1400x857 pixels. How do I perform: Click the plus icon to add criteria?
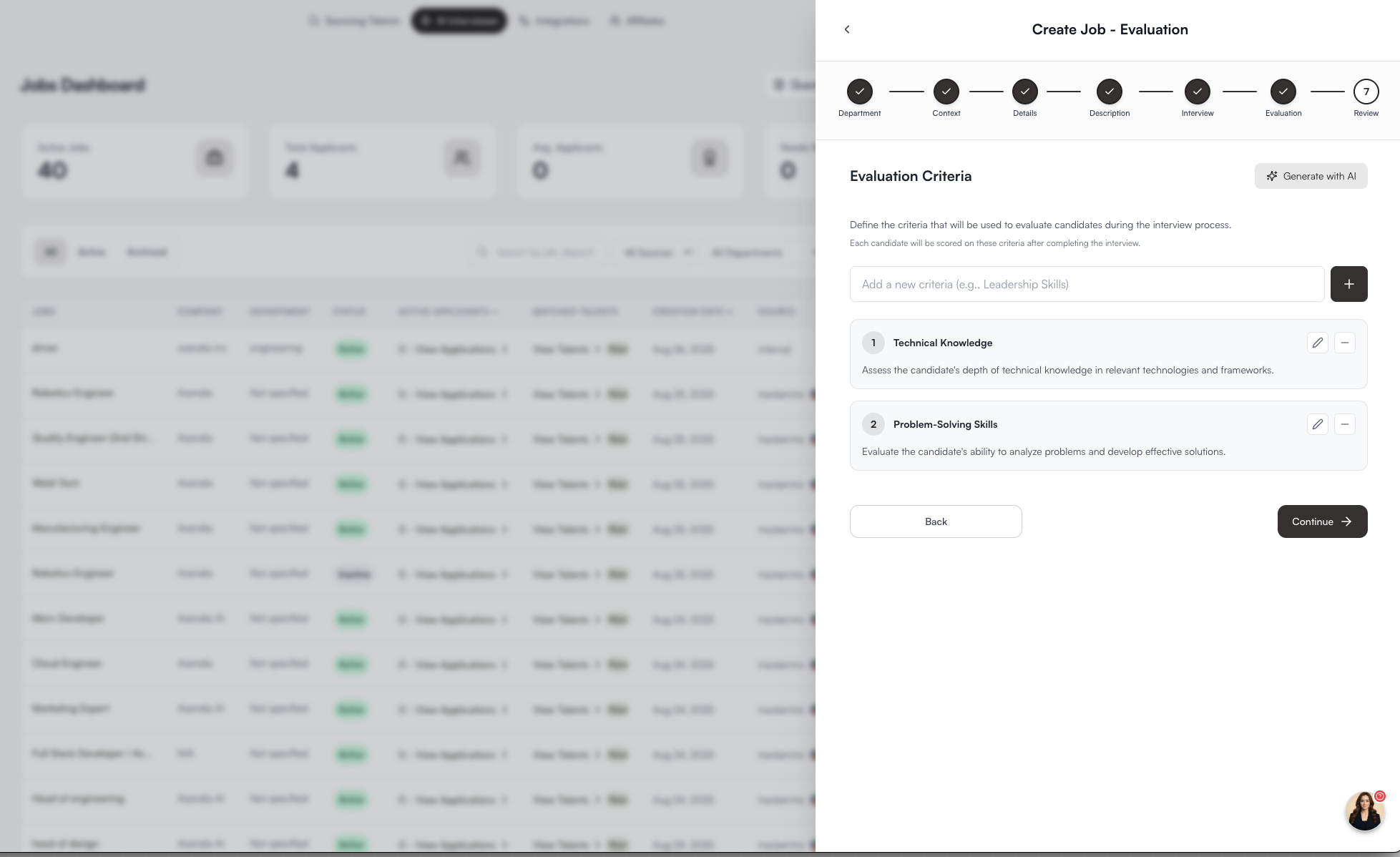[x=1348, y=284]
